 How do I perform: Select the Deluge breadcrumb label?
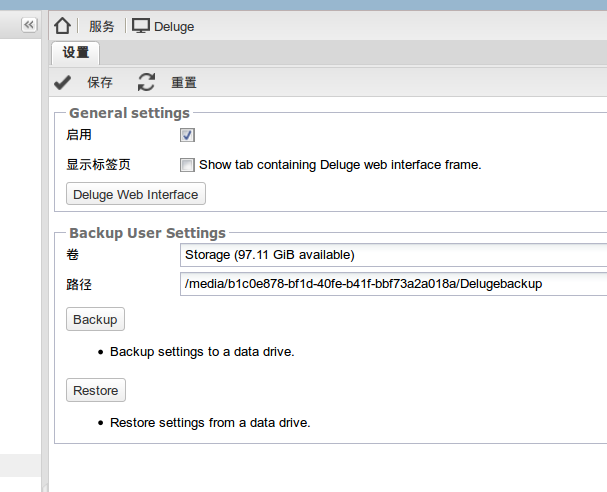[174, 27]
